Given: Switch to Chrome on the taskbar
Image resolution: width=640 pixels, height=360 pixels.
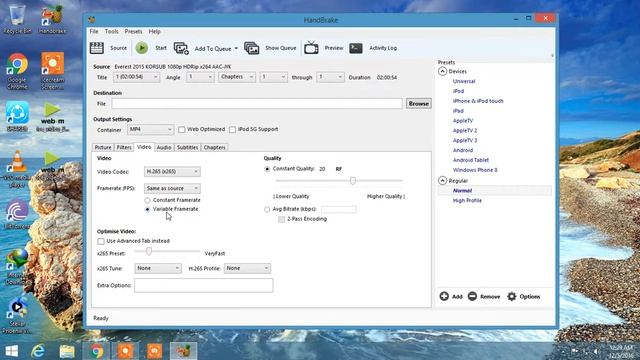Looking at the screenshot, I should [96, 351].
